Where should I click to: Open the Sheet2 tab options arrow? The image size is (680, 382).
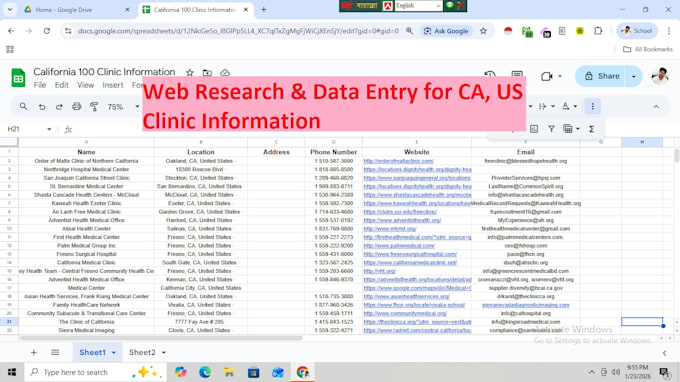click(x=163, y=353)
